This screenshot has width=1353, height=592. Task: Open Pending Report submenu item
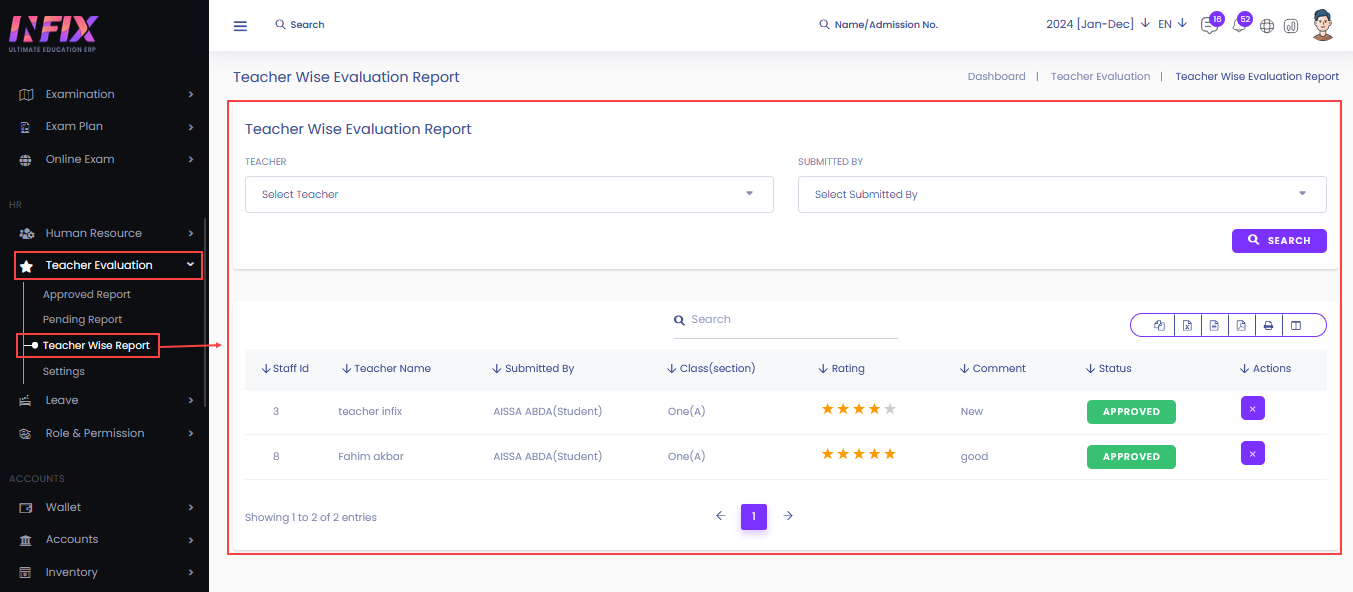click(x=83, y=320)
